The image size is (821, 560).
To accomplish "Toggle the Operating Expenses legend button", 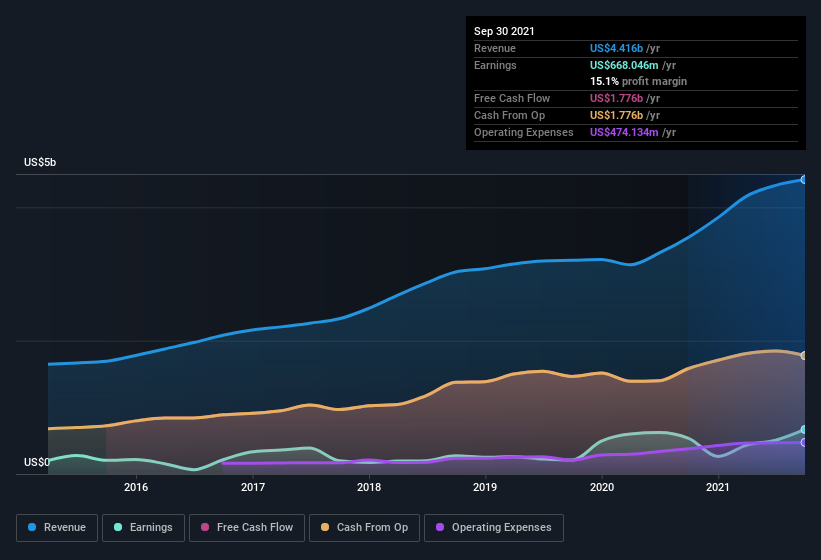I will pos(494,528).
